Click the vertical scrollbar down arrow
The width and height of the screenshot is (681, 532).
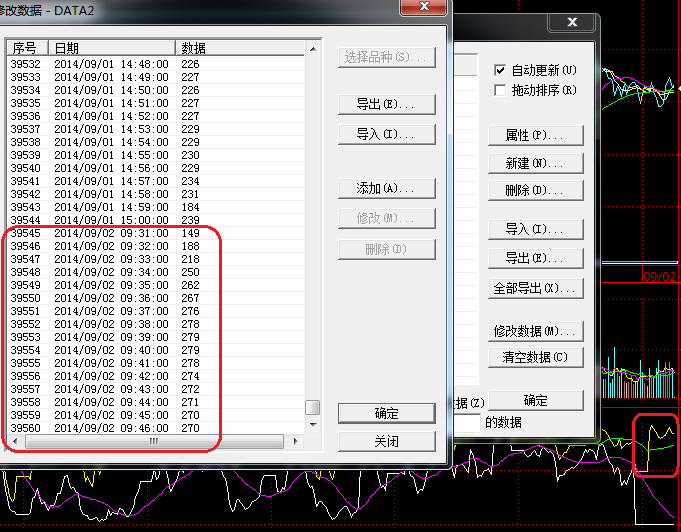(x=313, y=424)
